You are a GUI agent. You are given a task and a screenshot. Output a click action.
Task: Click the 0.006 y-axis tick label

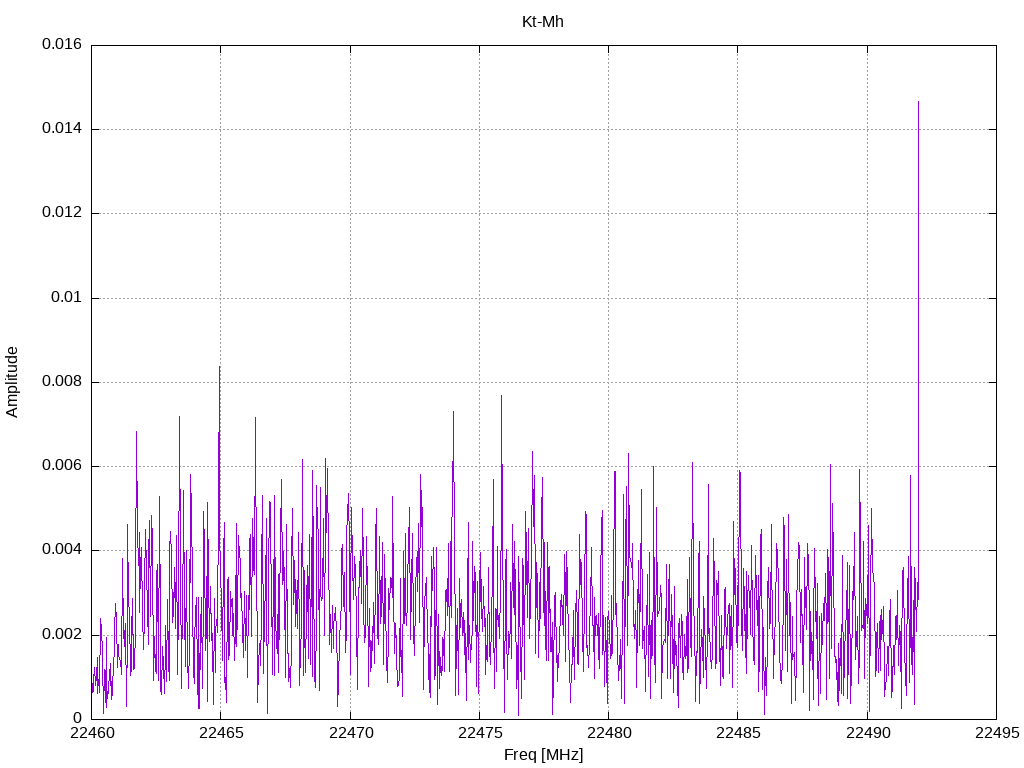pyautogui.click(x=62, y=466)
